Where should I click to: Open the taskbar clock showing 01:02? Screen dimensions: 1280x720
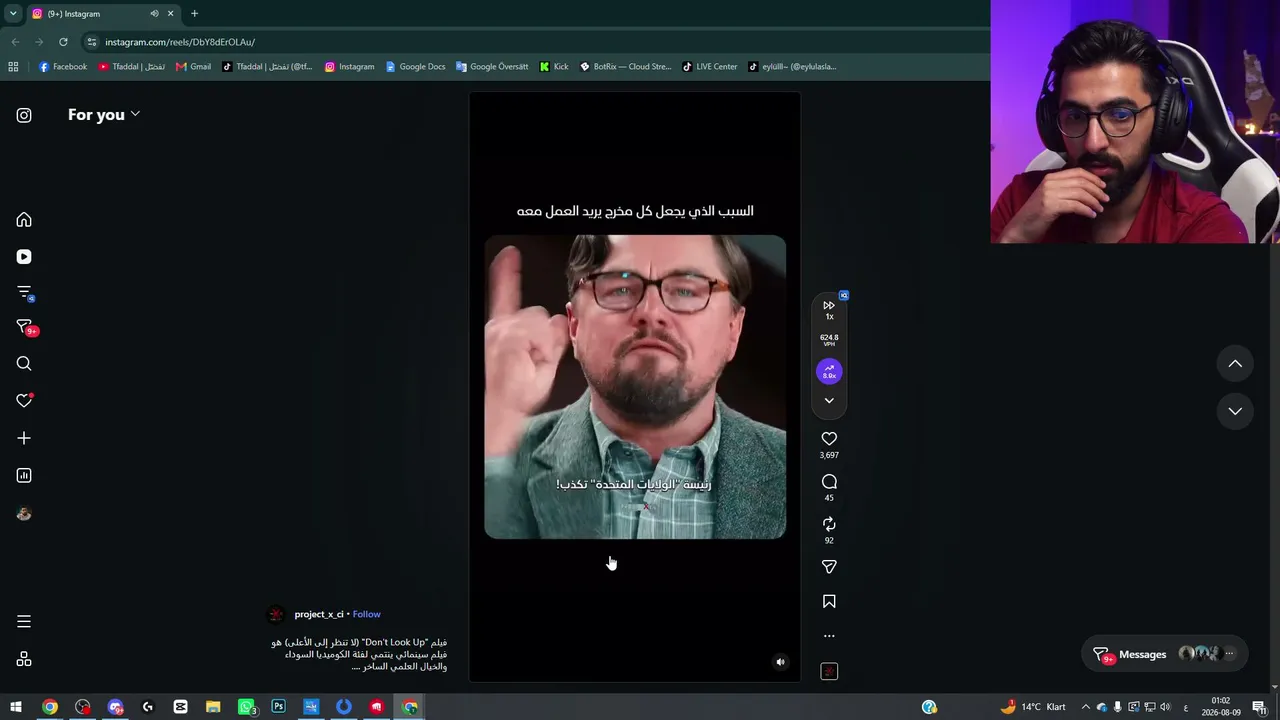pos(1221,707)
